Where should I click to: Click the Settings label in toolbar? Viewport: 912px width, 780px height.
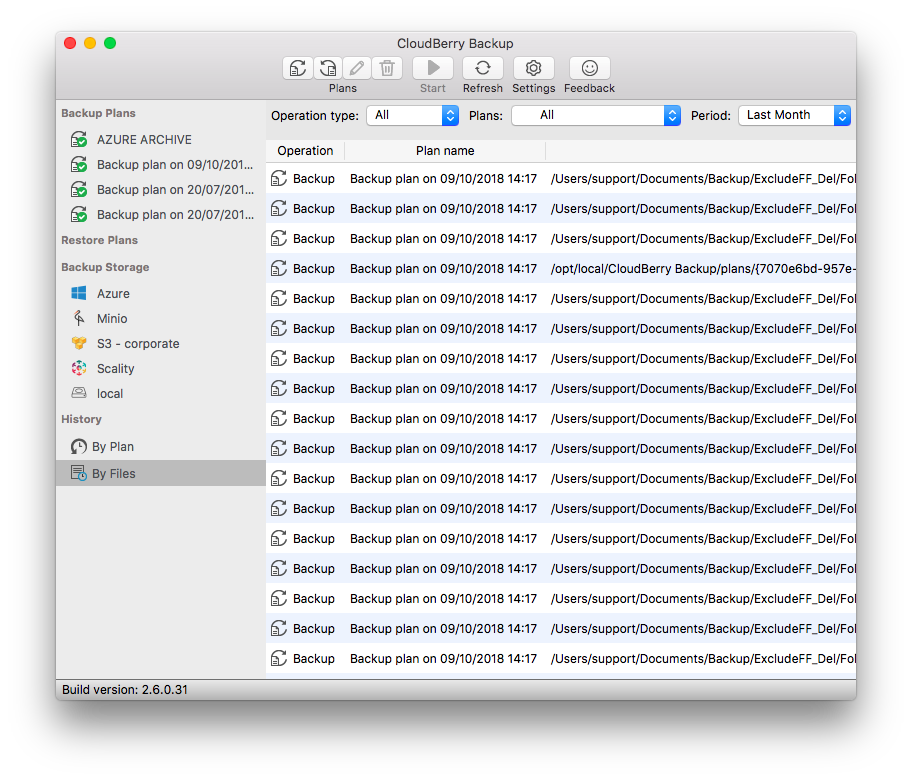533,88
